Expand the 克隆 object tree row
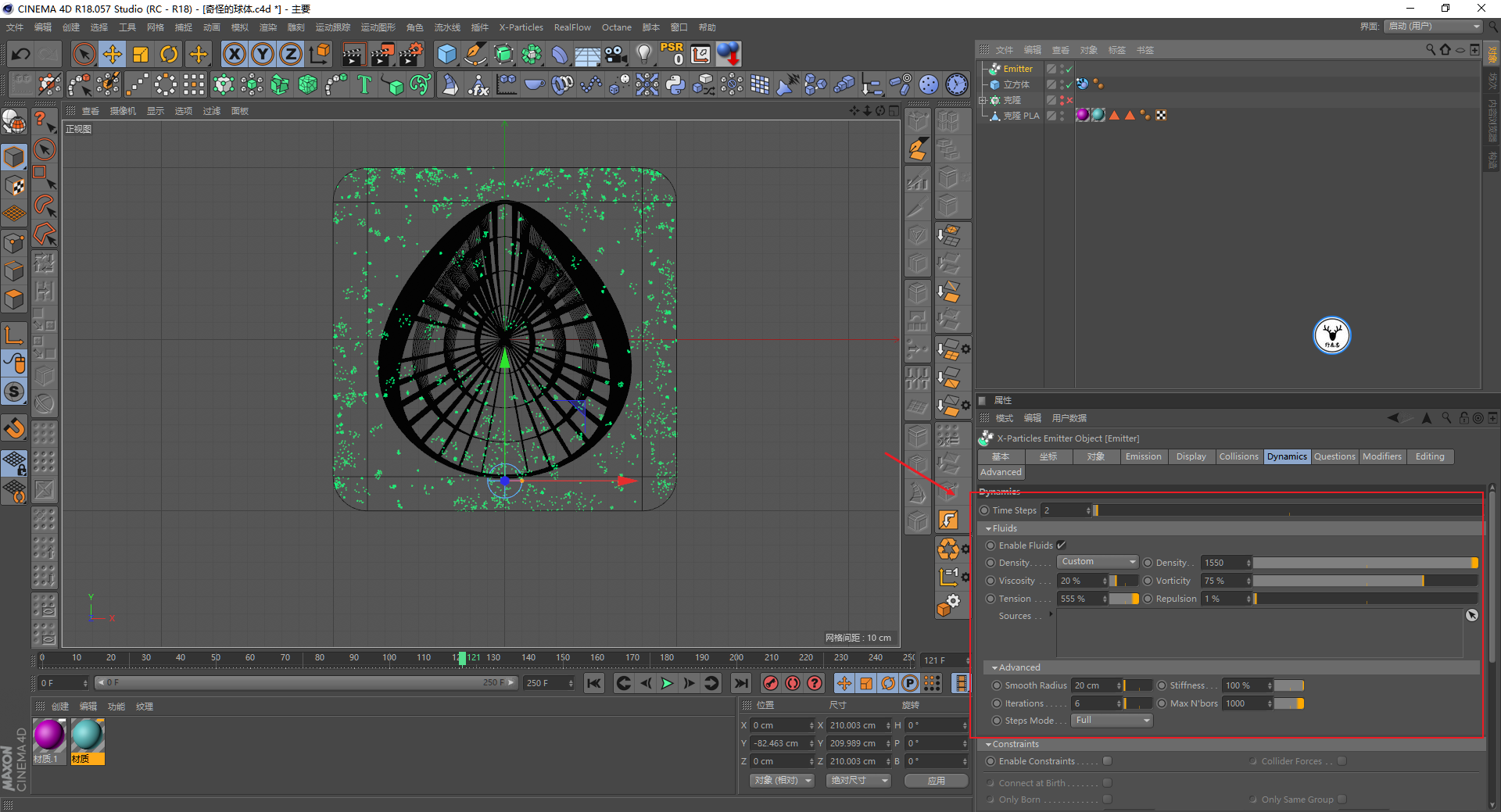The image size is (1501, 812). (x=983, y=100)
